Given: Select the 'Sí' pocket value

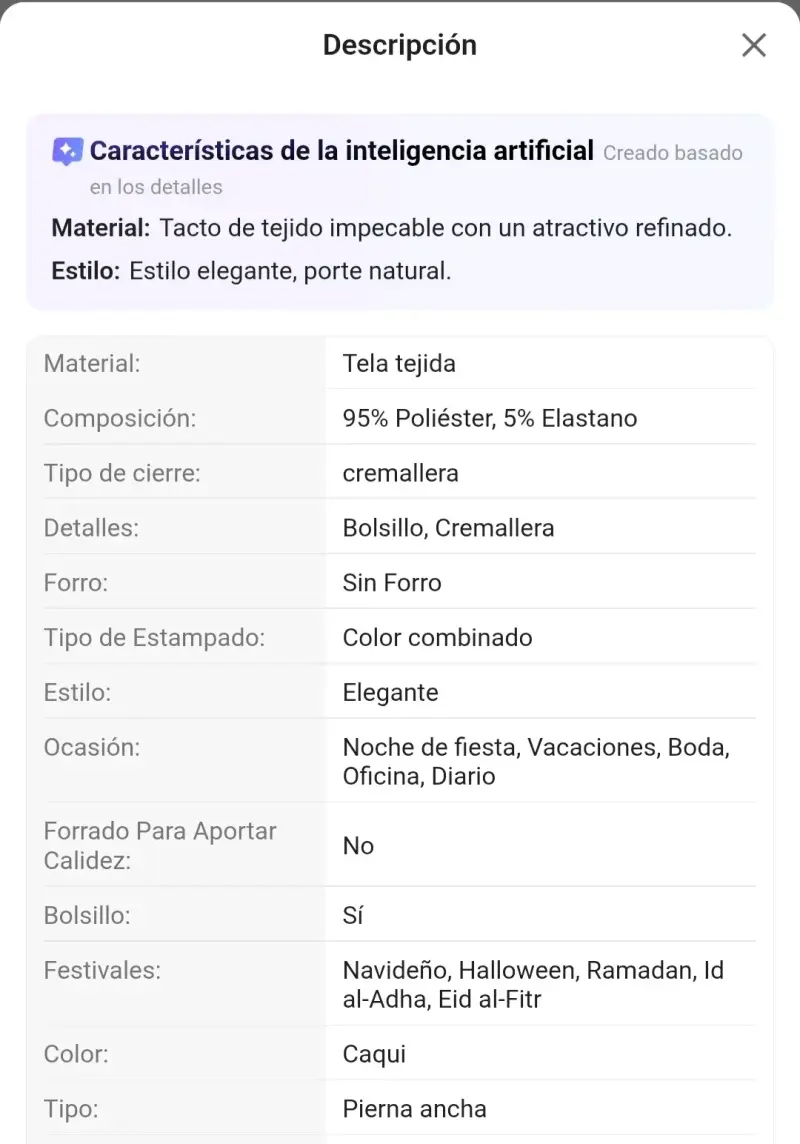Looking at the screenshot, I should [x=353, y=915].
